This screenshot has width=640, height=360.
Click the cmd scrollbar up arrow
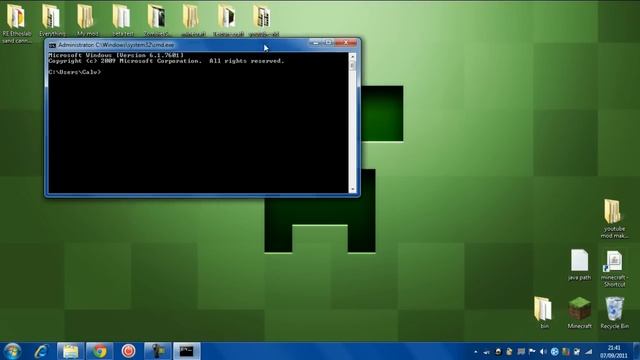point(352,57)
